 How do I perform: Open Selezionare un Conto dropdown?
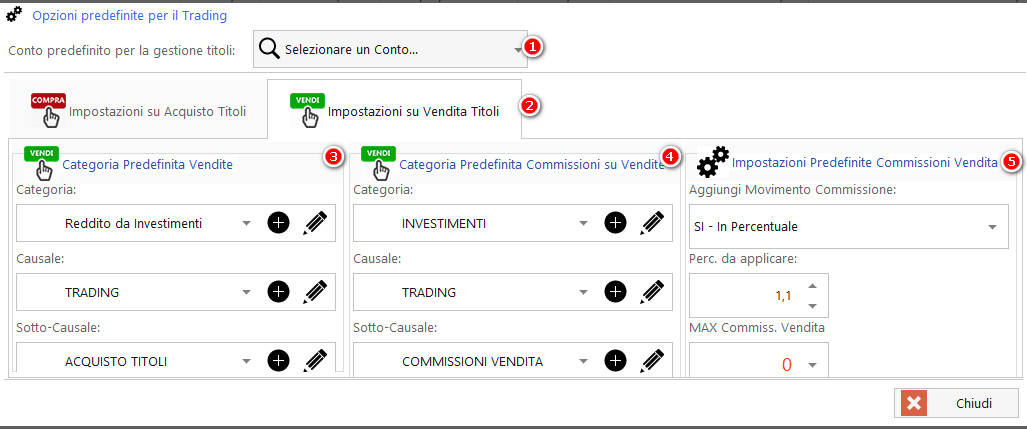pos(518,49)
